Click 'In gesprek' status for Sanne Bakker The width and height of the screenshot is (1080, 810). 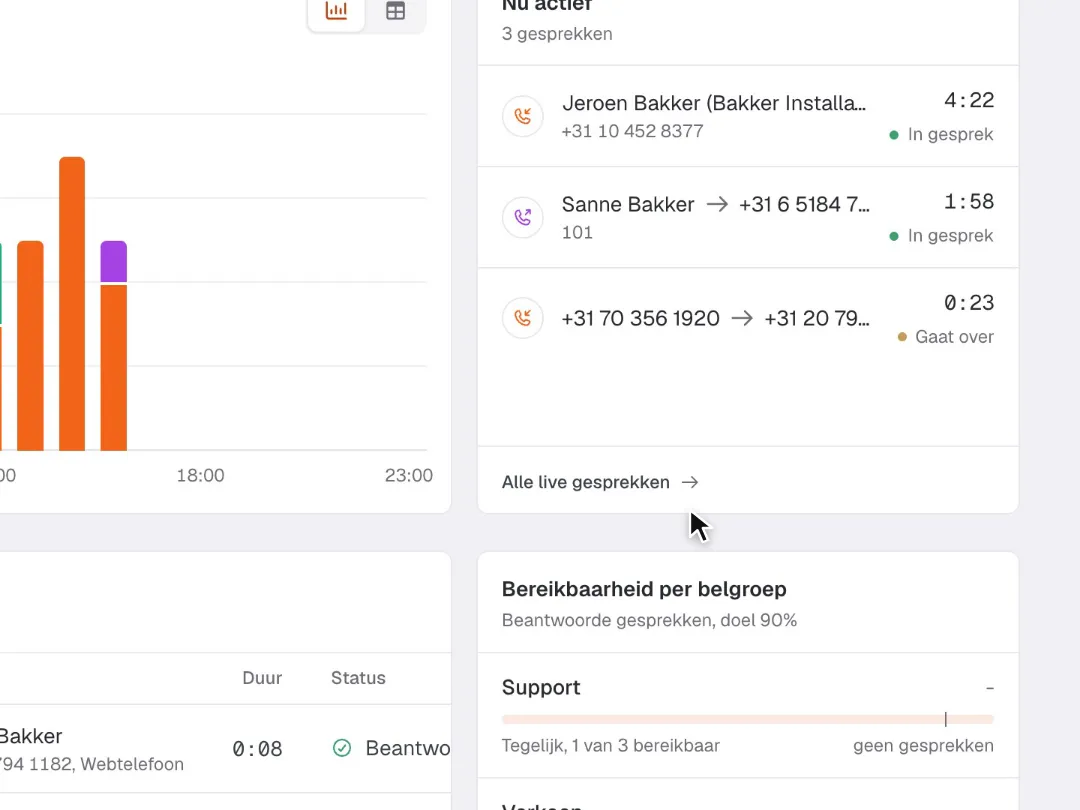942,236
